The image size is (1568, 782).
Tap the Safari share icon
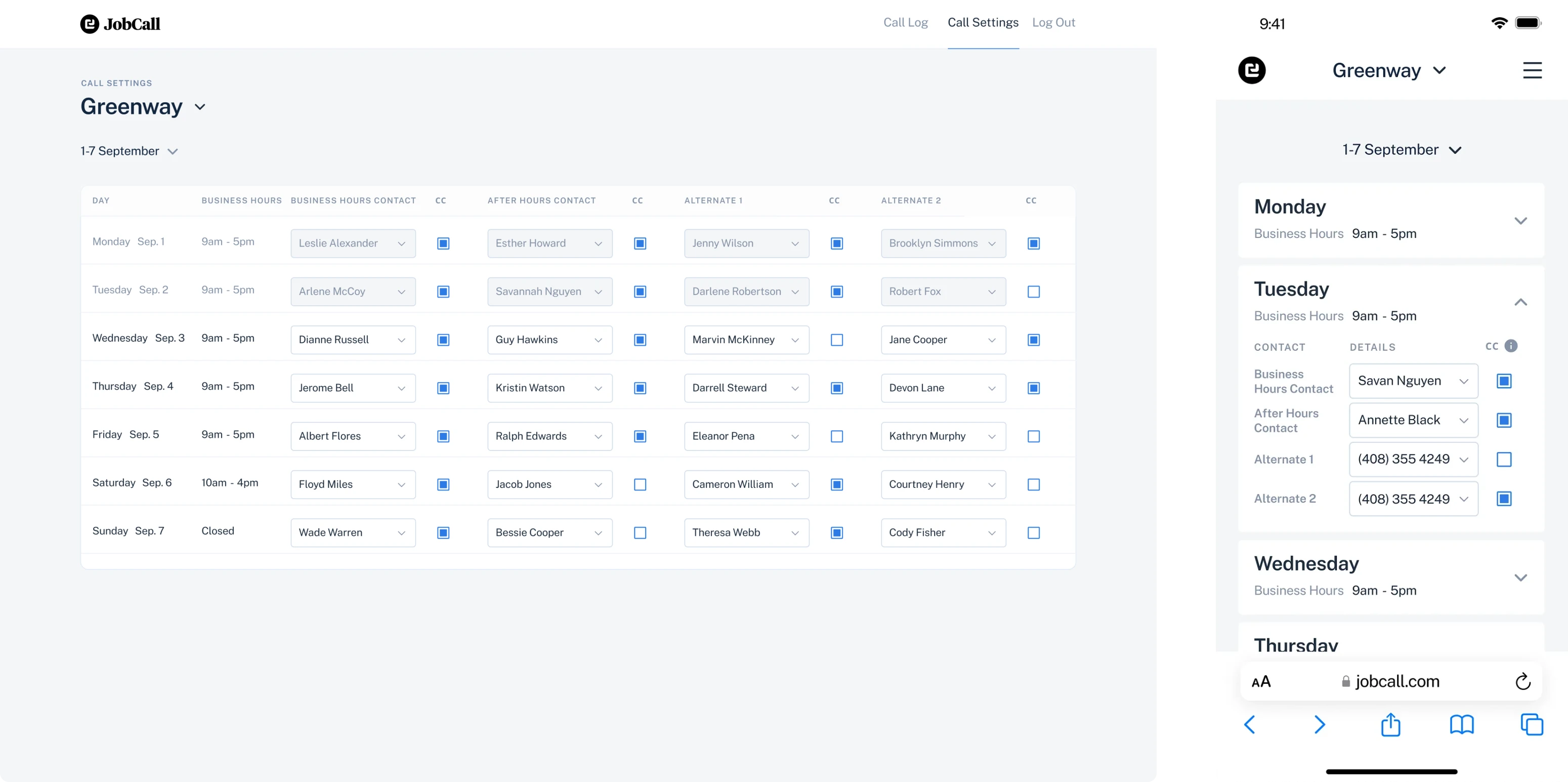pos(1391,725)
